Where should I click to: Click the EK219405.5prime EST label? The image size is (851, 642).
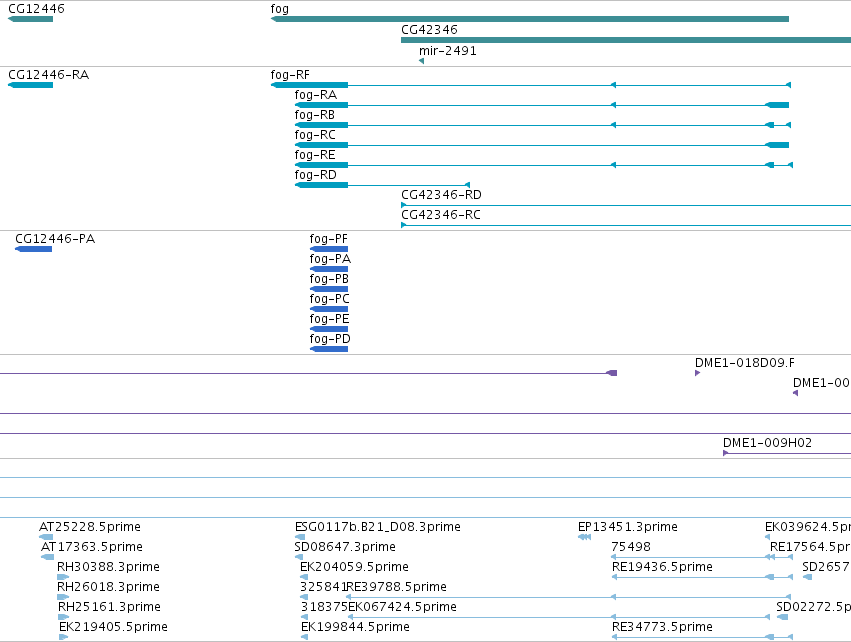click(113, 627)
